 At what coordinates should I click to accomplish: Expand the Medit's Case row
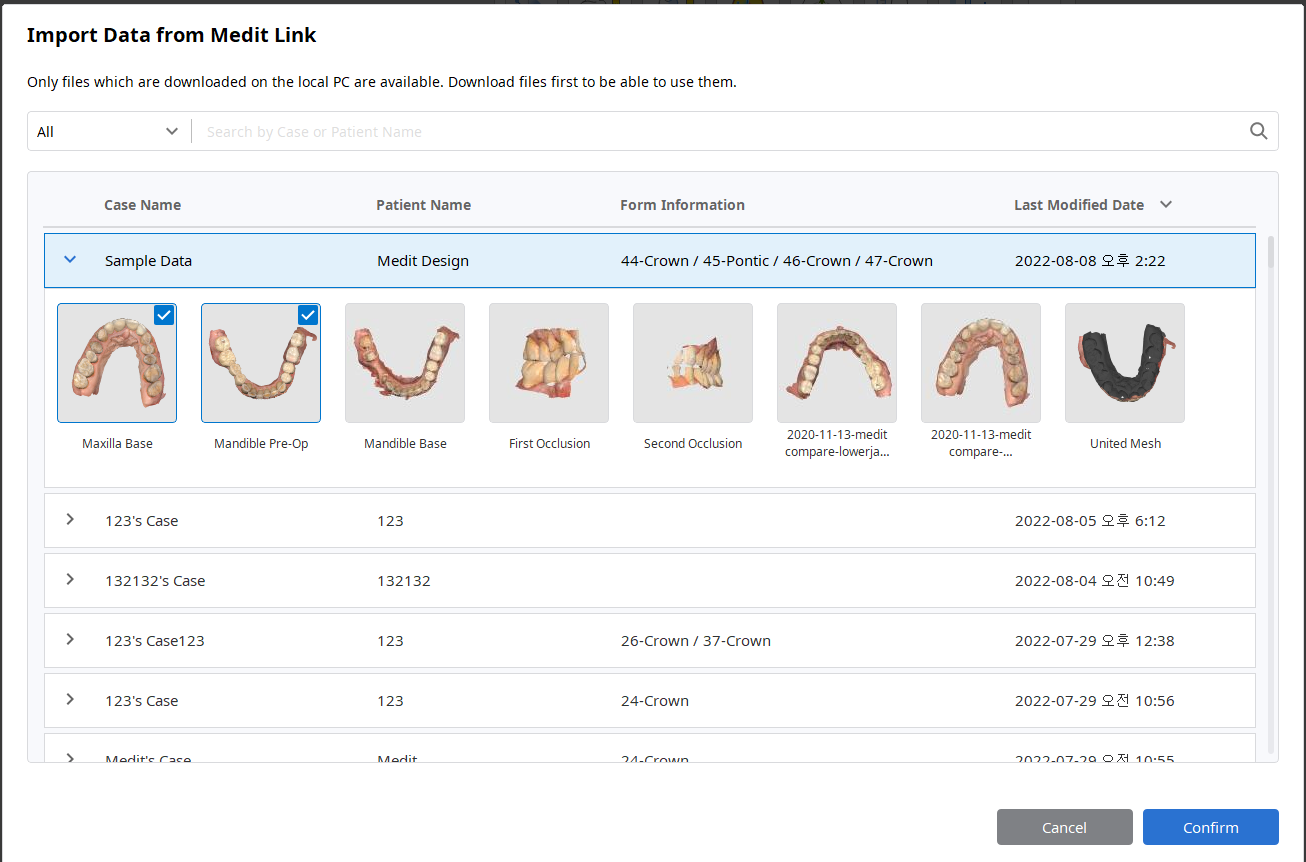70,758
